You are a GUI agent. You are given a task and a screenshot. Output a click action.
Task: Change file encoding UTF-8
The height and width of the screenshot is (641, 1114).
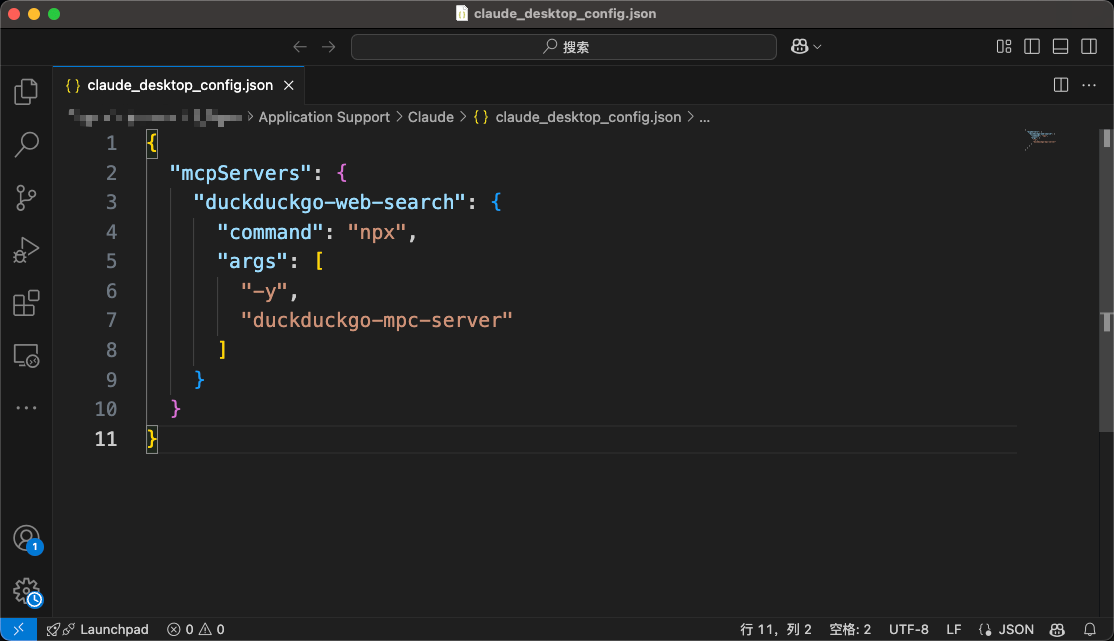coord(909,630)
